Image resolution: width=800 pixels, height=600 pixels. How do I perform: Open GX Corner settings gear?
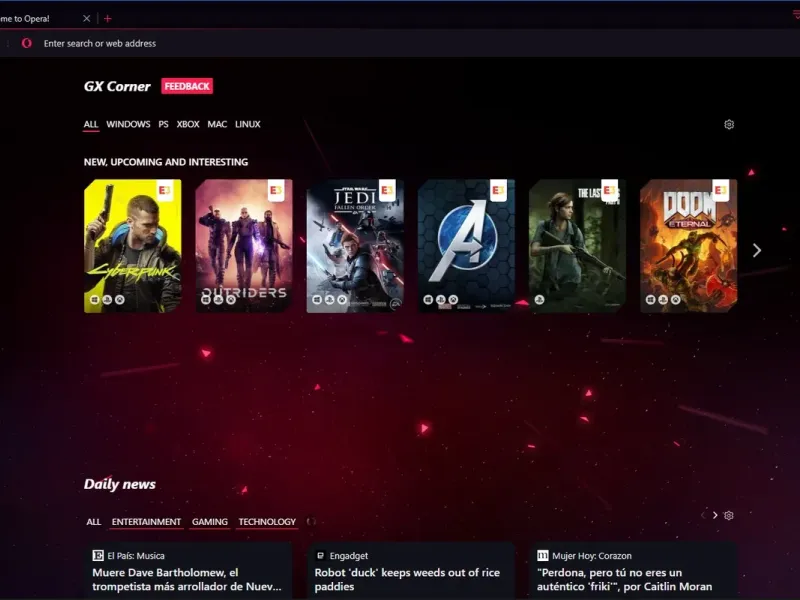(729, 124)
